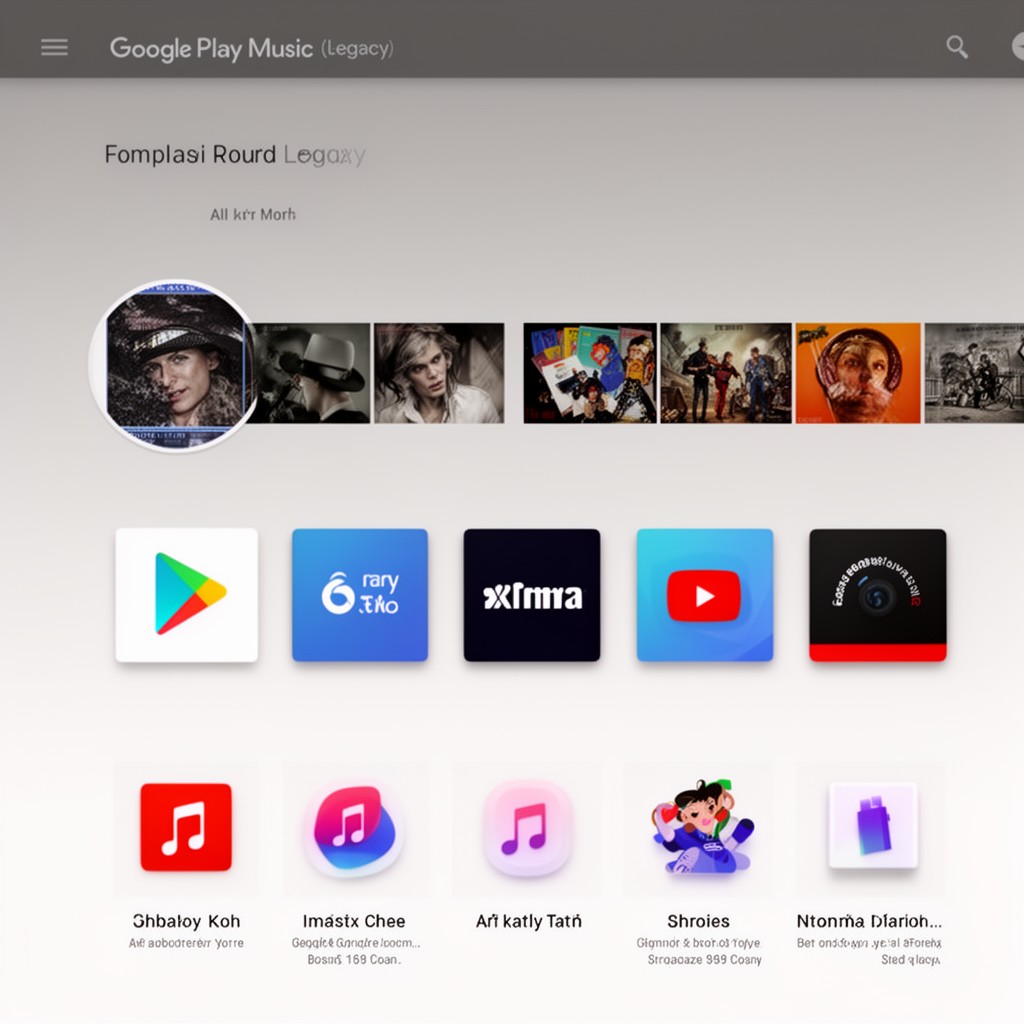Click the "All krr Morh" label
Image resolution: width=1024 pixels, height=1024 pixels.
pos(253,214)
